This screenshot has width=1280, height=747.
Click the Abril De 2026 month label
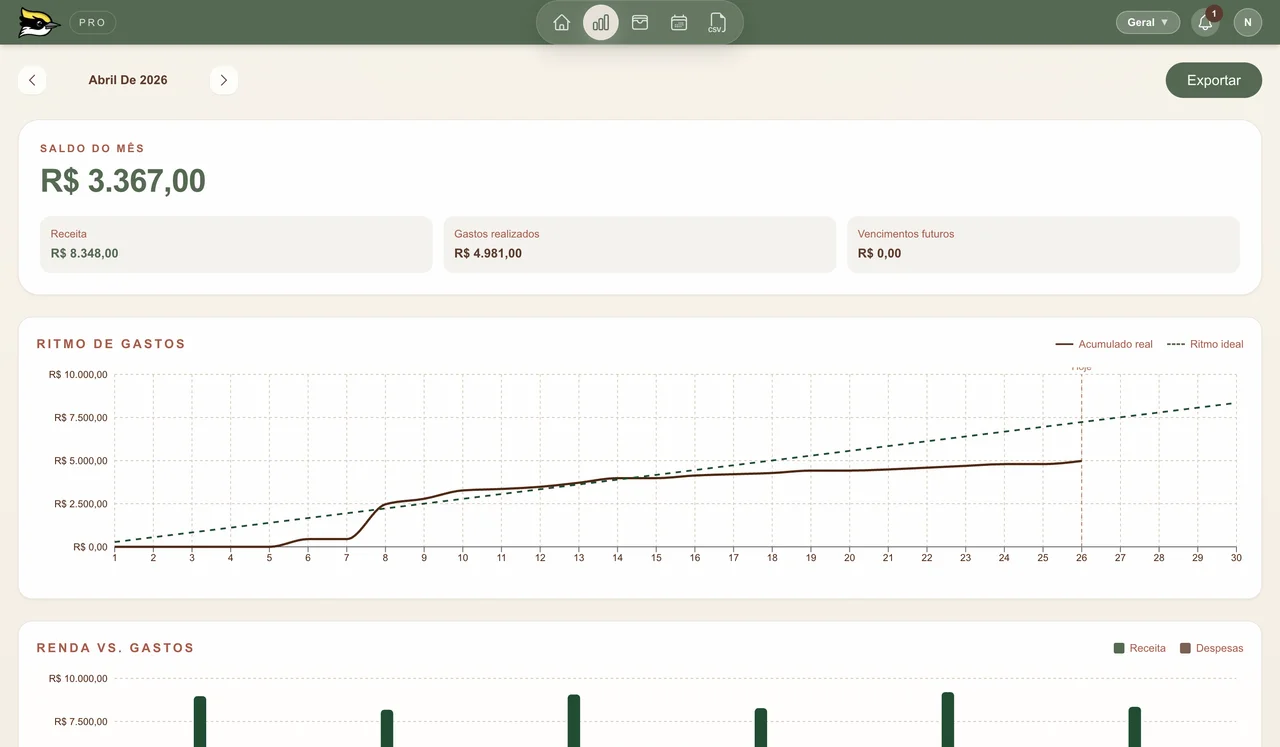[128, 80]
